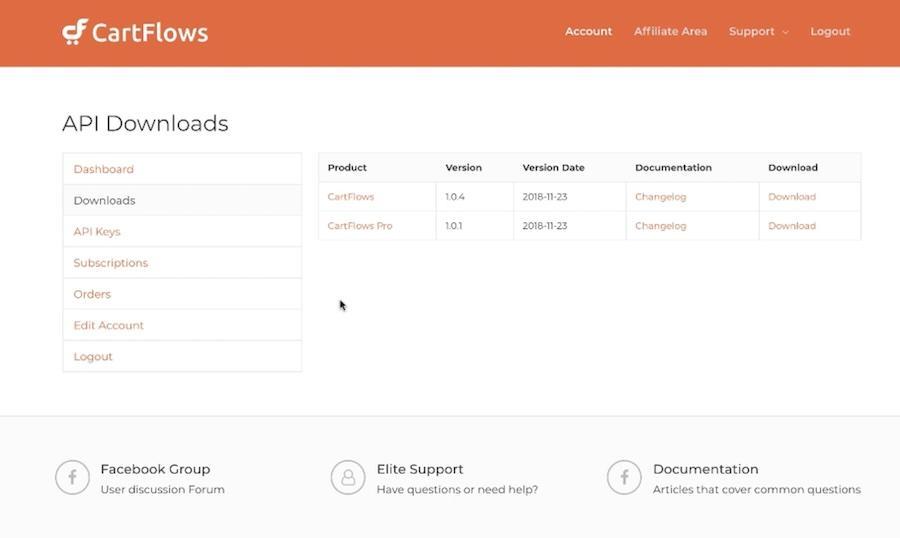The width and height of the screenshot is (900, 538).
Task: Open the Facebook Group circle icon
Action: pos(72,477)
